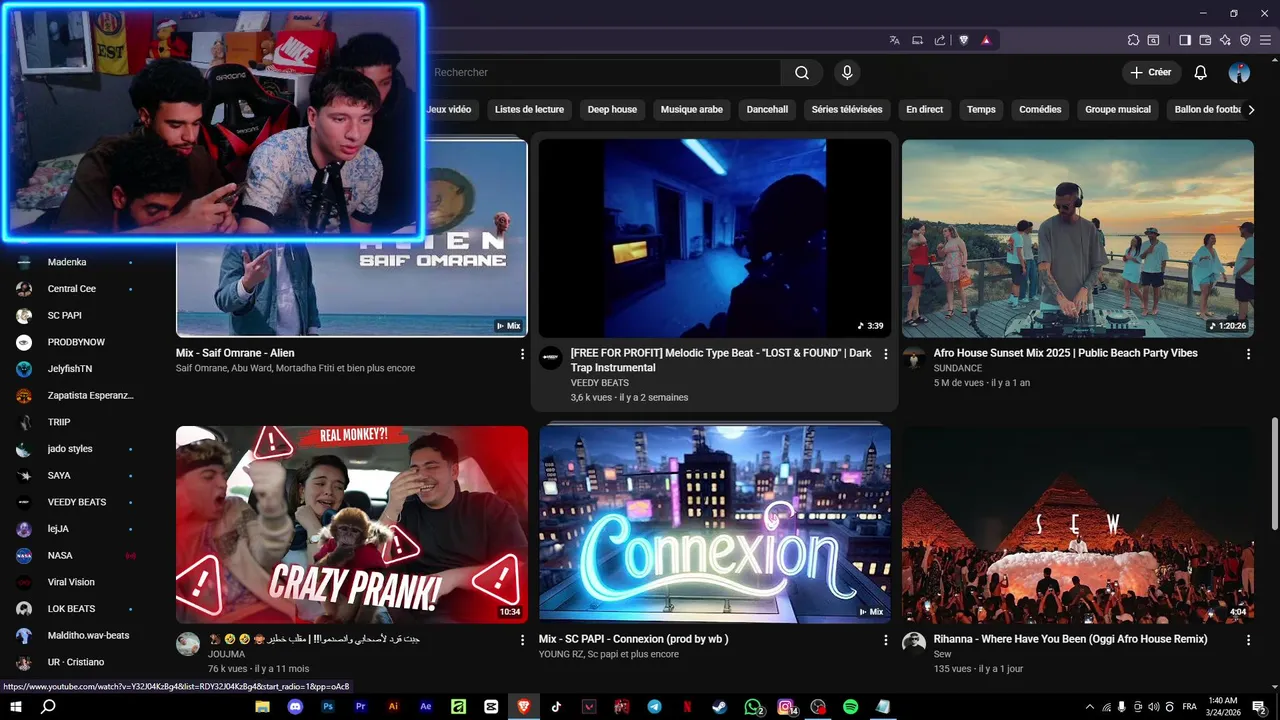Click the Brave translate page icon
The image size is (1280, 720).
click(895, 40)
